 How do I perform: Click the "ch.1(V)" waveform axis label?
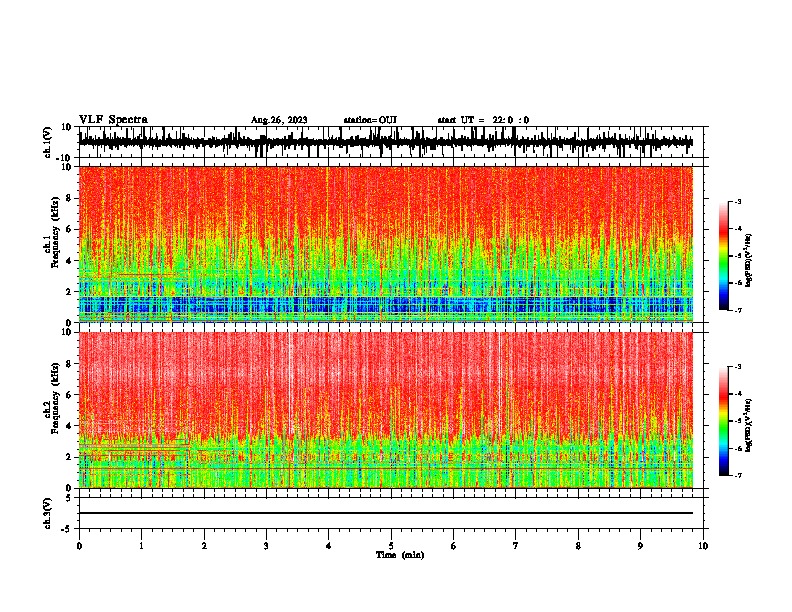(x=48, y=142)
